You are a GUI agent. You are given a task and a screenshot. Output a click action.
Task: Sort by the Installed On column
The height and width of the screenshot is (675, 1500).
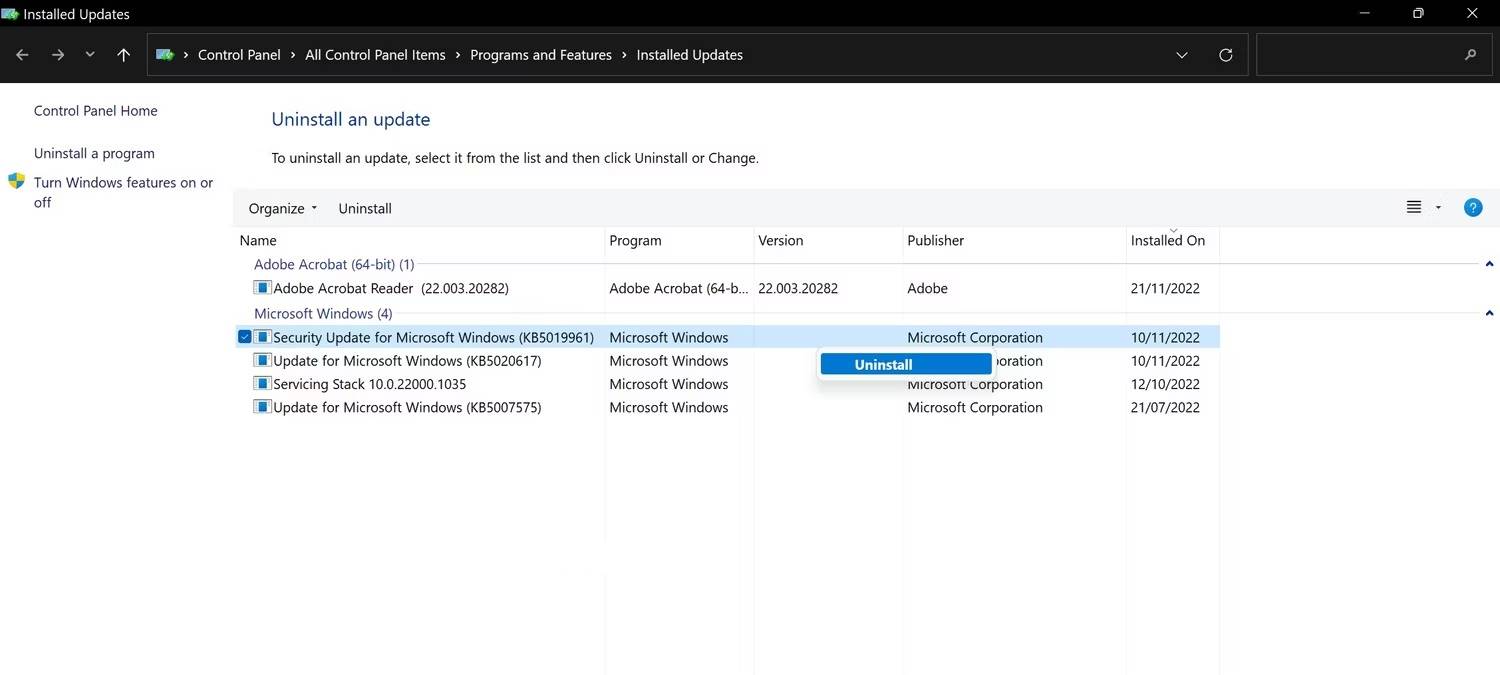[x=1167, y=240]
